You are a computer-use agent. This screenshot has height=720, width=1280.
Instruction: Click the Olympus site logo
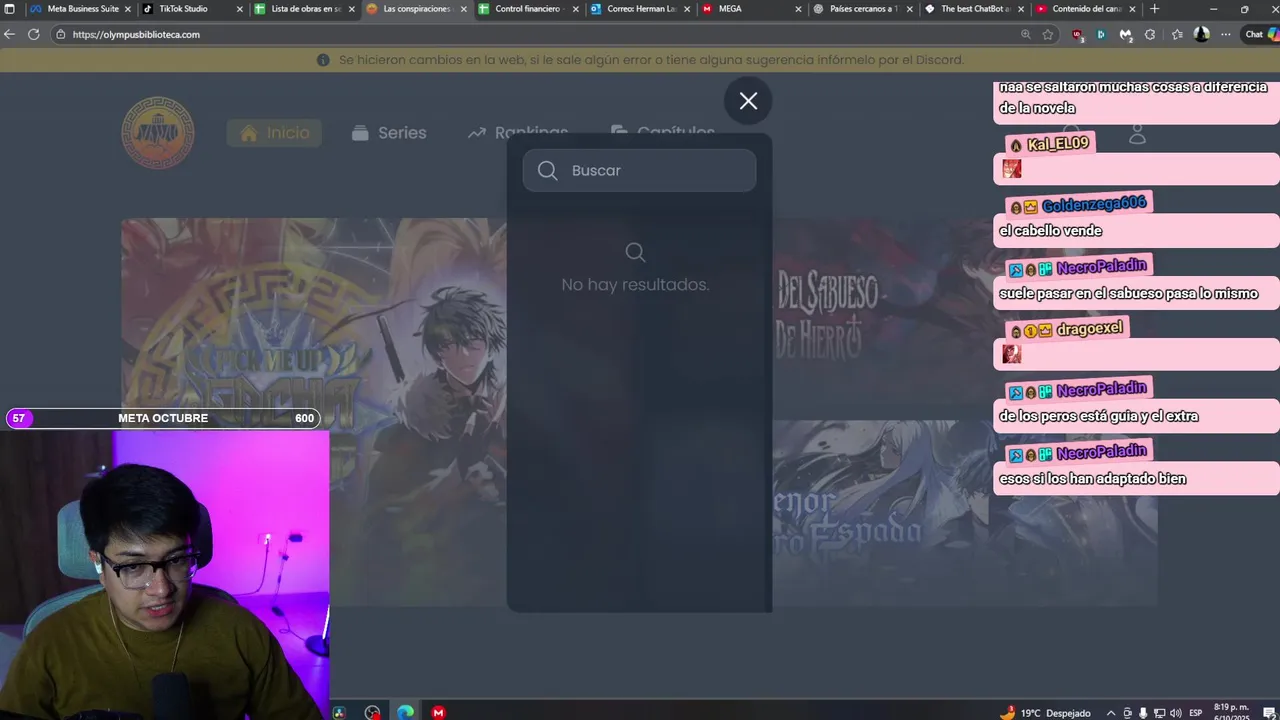point(158,133)
